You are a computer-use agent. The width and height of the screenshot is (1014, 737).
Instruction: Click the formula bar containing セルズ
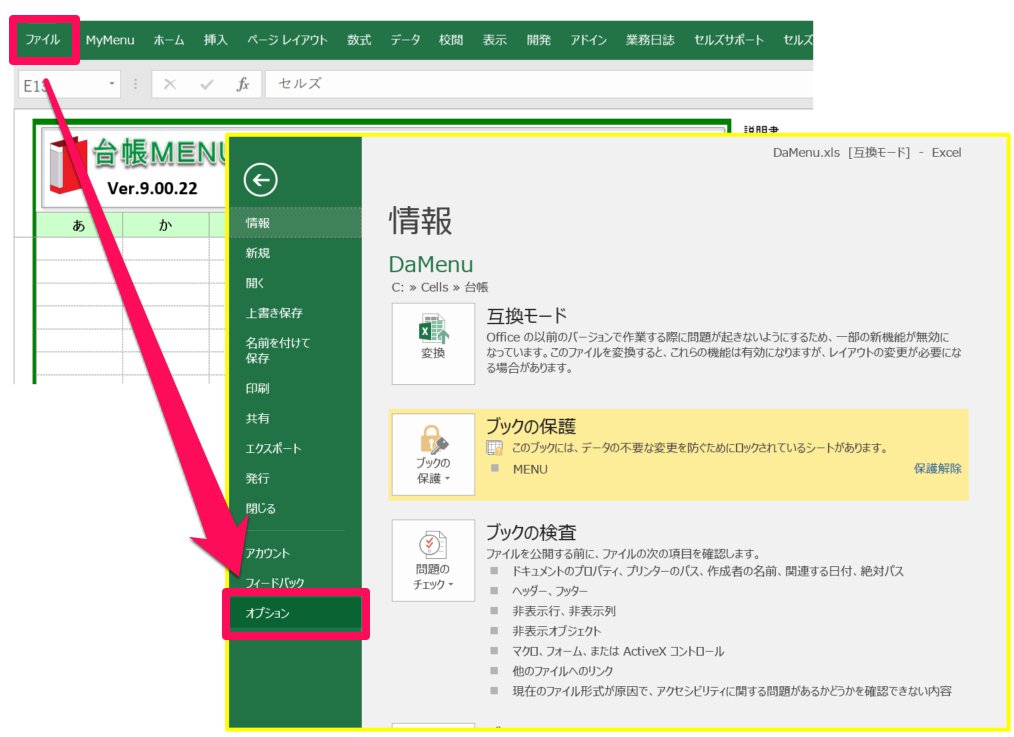click(x=539, y=84)
